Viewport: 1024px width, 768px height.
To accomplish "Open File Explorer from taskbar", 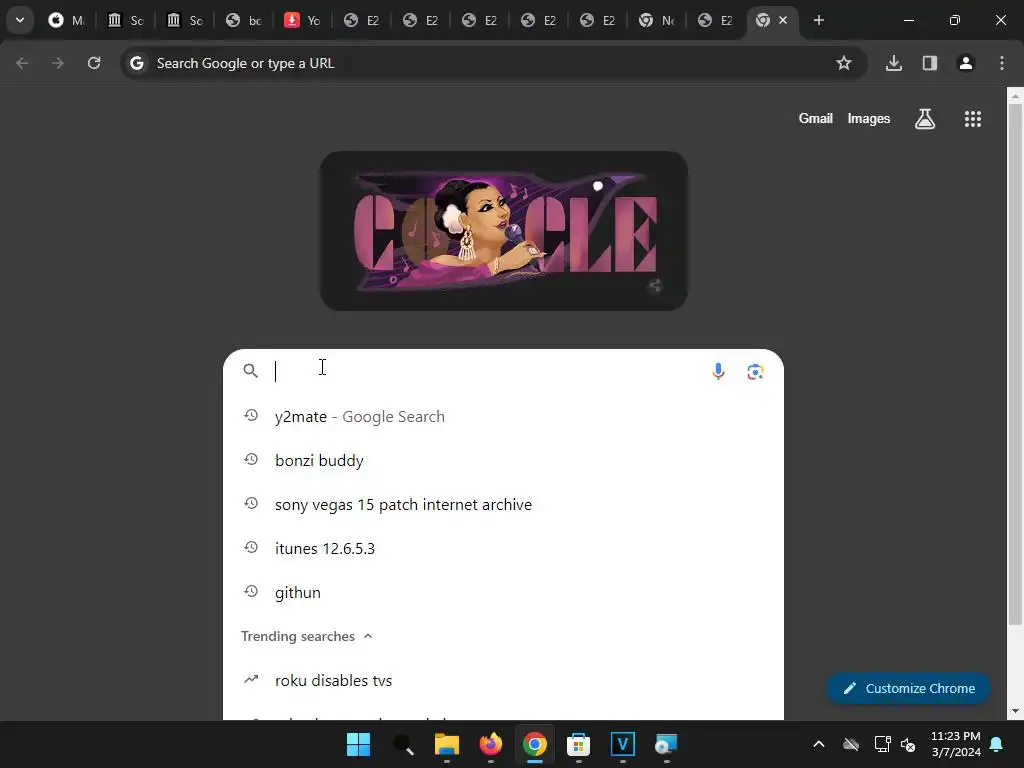I will pyautogui.click(x=447, y=744).
